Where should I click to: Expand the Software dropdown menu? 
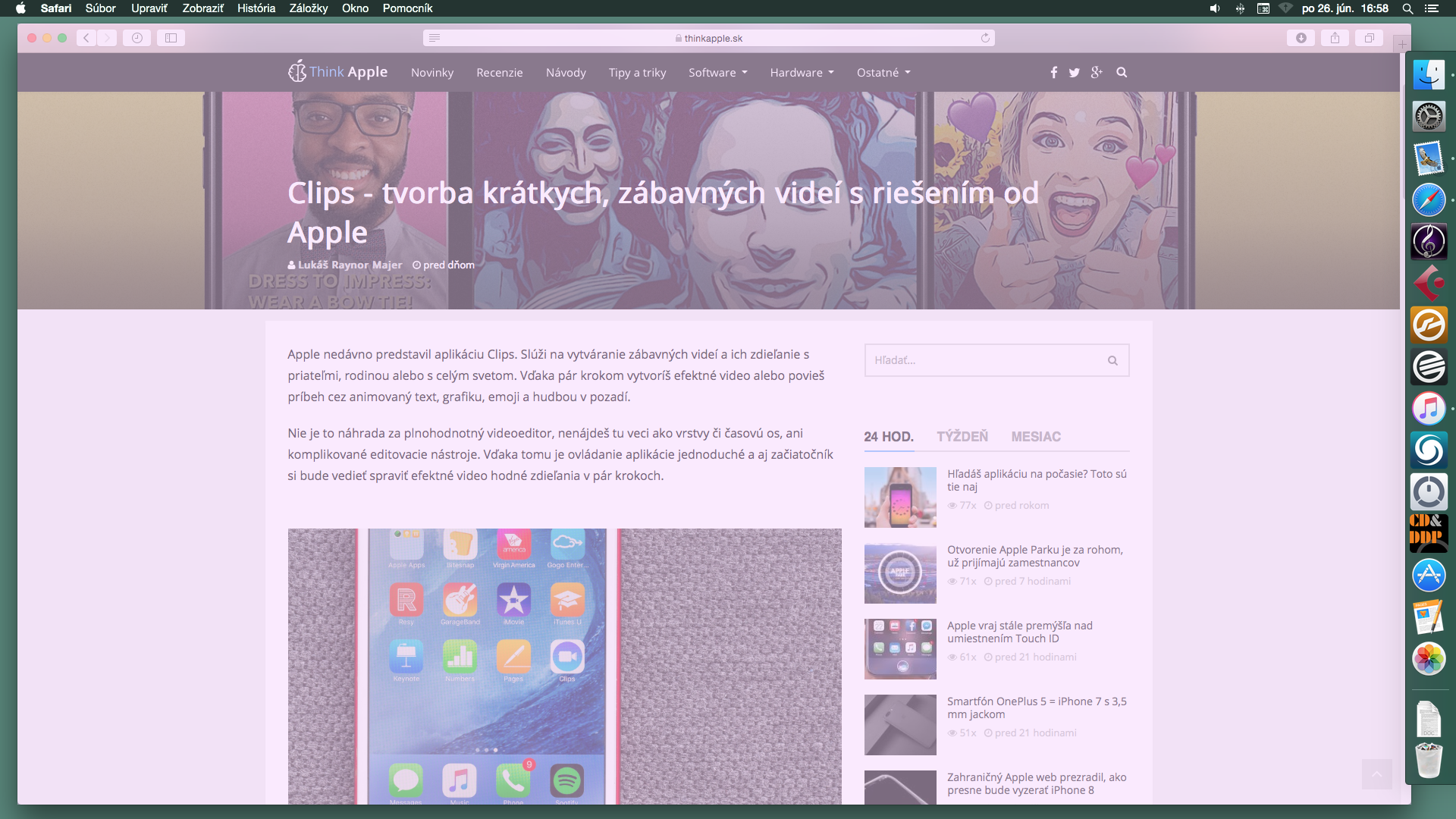click(x=718, y=73)
